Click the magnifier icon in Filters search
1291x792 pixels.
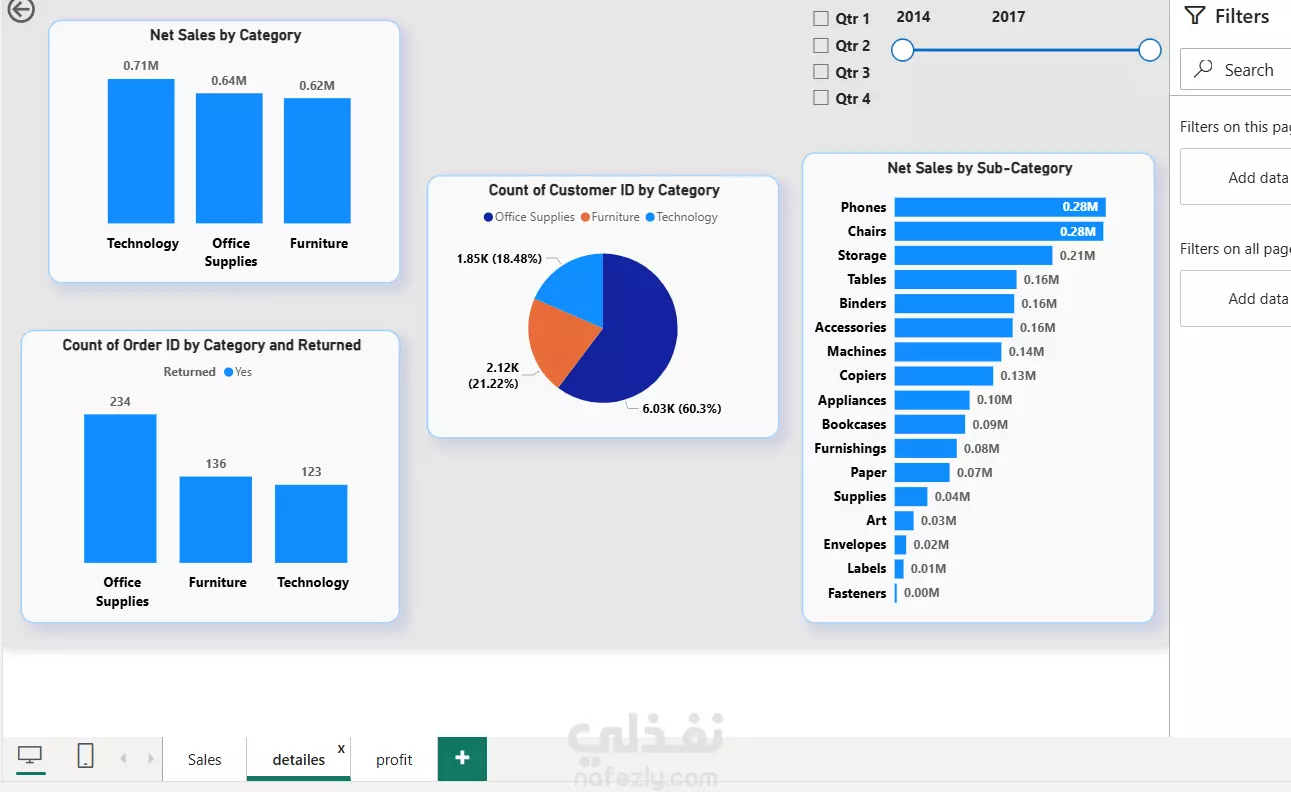1204,70
